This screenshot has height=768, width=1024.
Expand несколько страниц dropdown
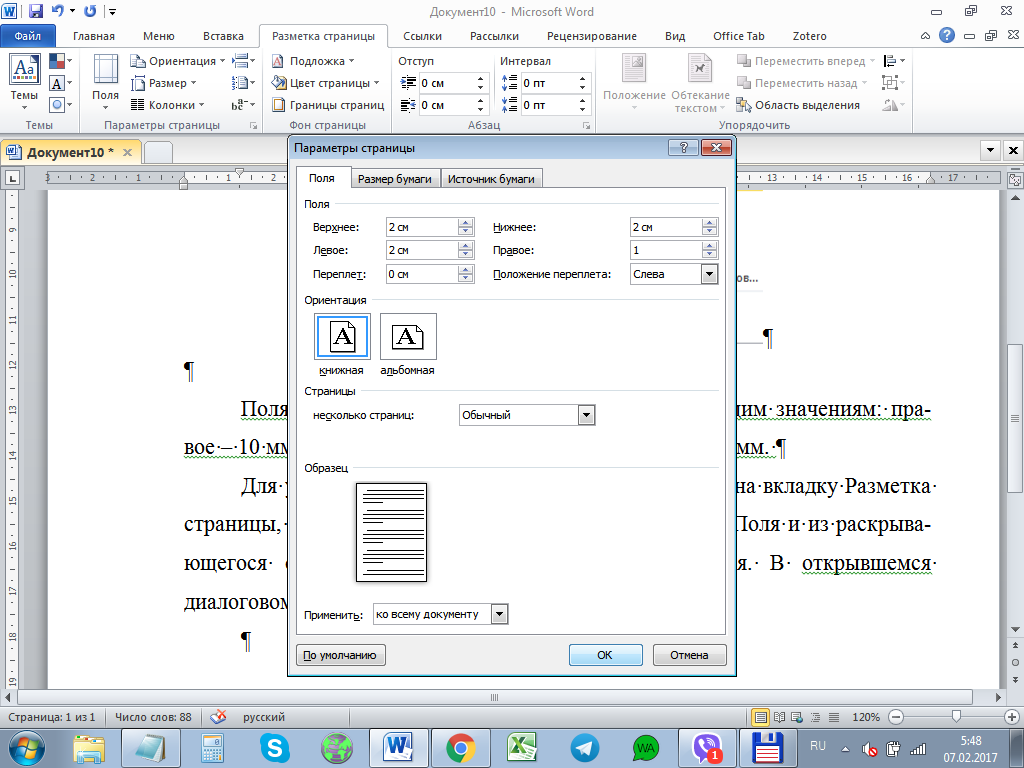[x=586, y=415]
